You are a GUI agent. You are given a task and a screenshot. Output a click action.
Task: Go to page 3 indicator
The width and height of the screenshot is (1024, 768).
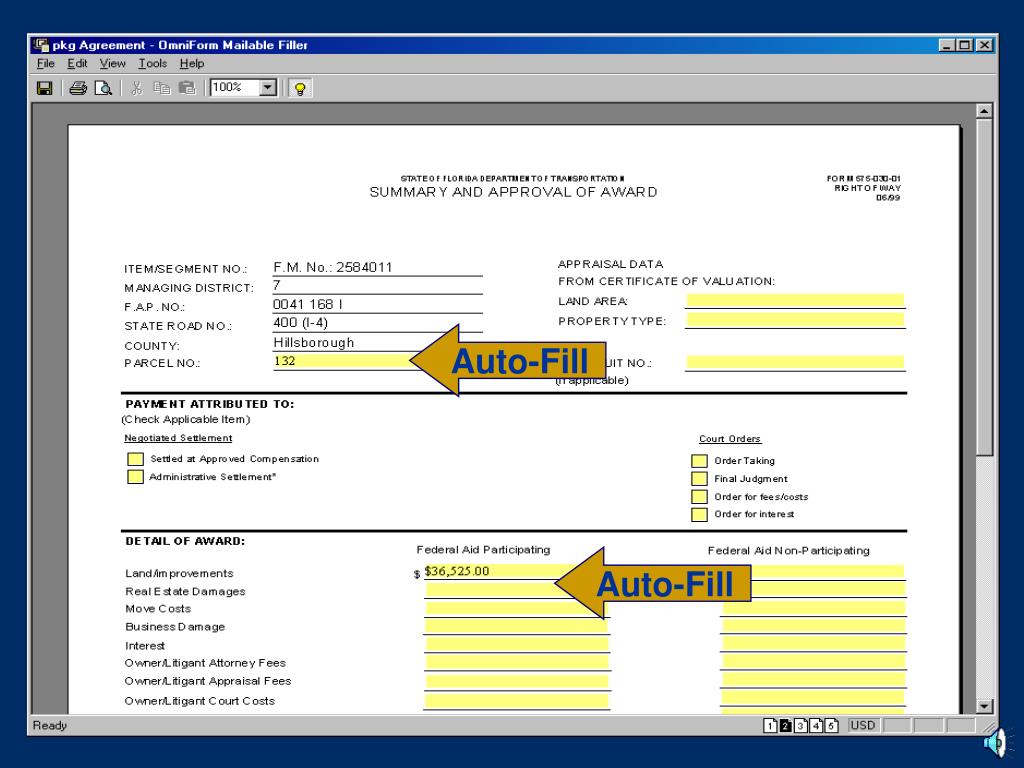[x=801, y=726]
